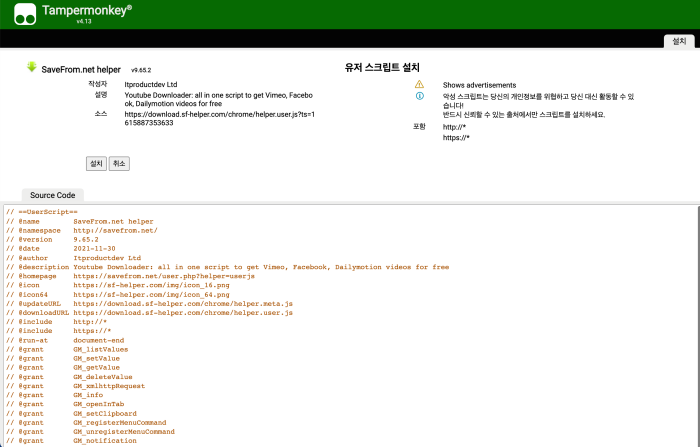The height and width of the screenshot is (447, 700).
Task: Click the v9.65.2 version label
Action: (x=141, y=70)
